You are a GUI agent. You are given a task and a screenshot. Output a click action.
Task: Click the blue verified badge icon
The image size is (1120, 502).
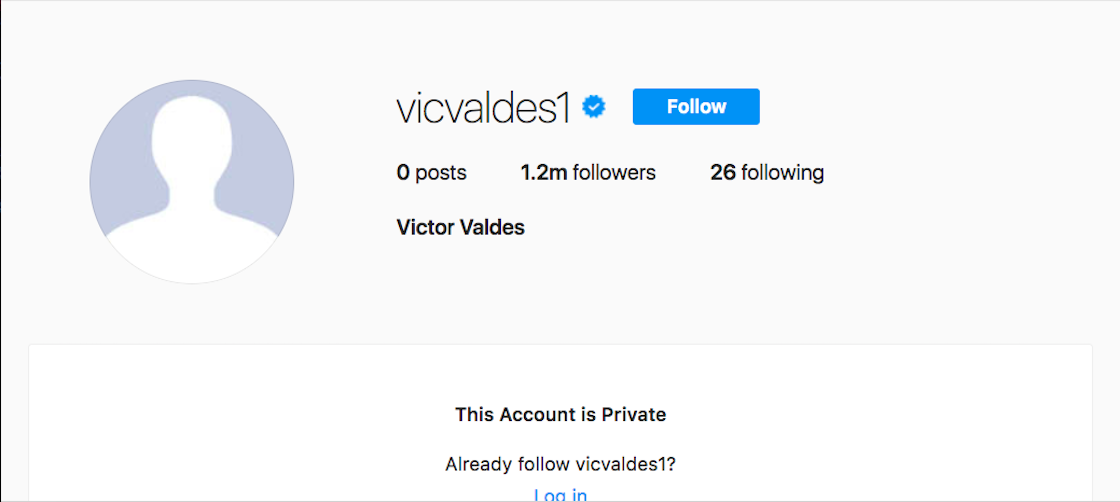tap(595, 107)
